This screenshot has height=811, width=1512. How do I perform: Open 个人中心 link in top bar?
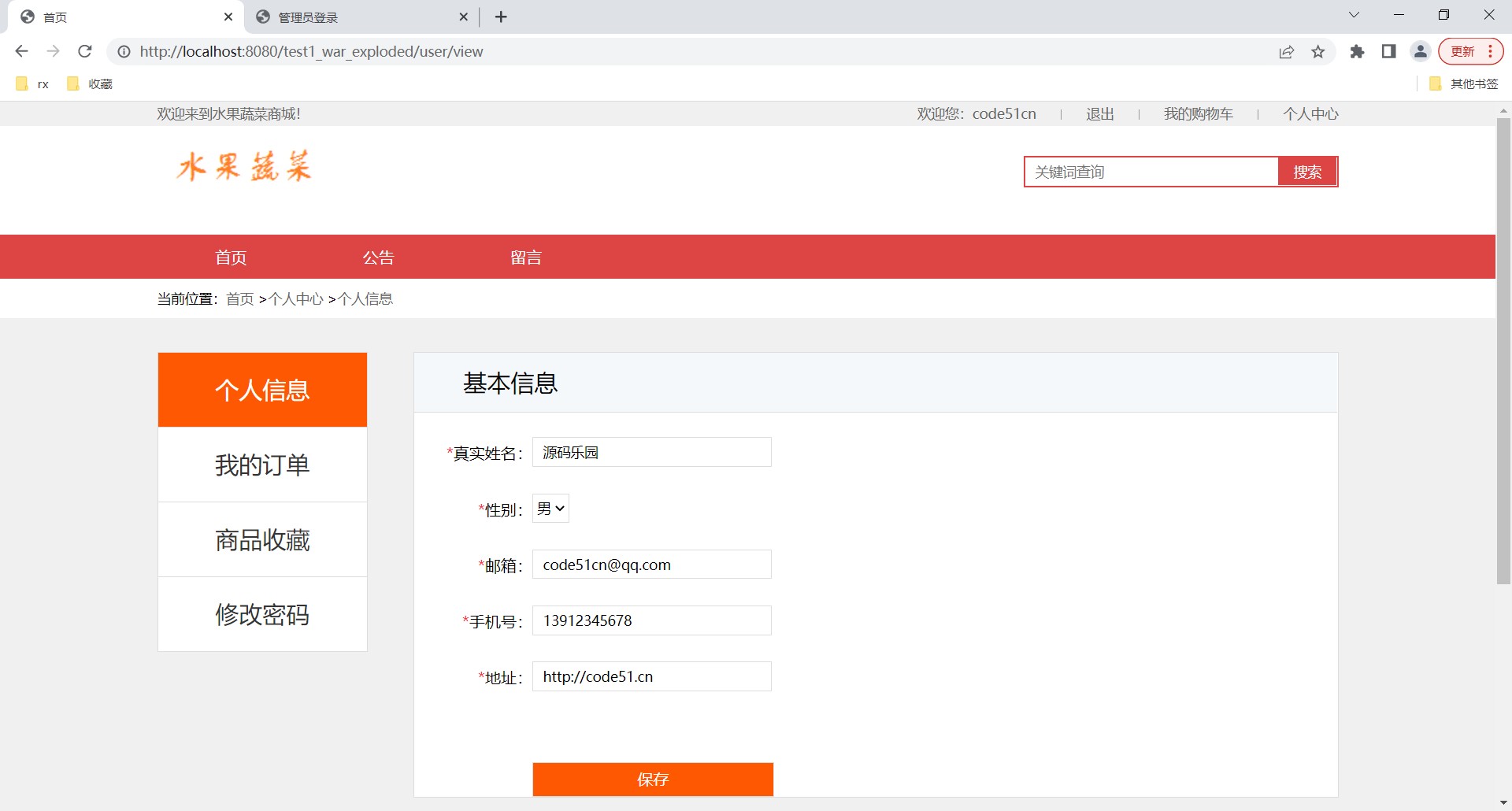click(1310, 114)
